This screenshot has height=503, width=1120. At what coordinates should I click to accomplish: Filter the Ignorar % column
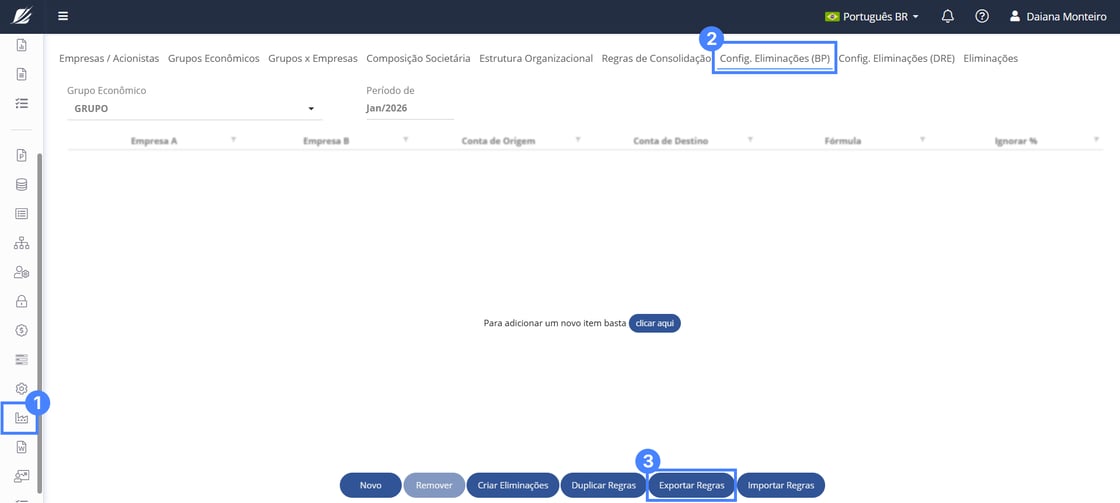(x=1096, y=139)
